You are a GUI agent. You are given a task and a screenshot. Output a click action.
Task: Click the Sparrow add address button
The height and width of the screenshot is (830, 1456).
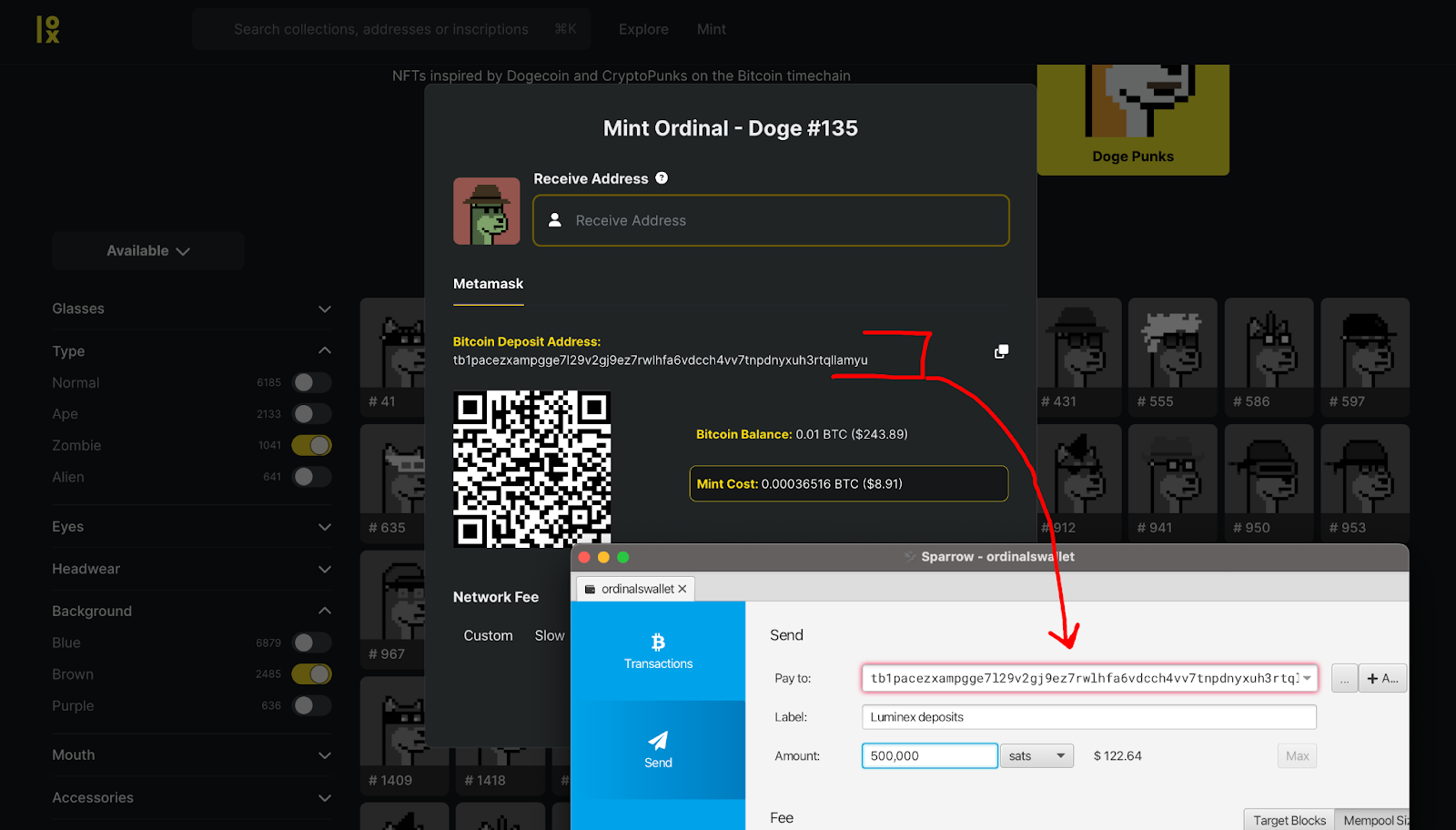coord(1382,678)
